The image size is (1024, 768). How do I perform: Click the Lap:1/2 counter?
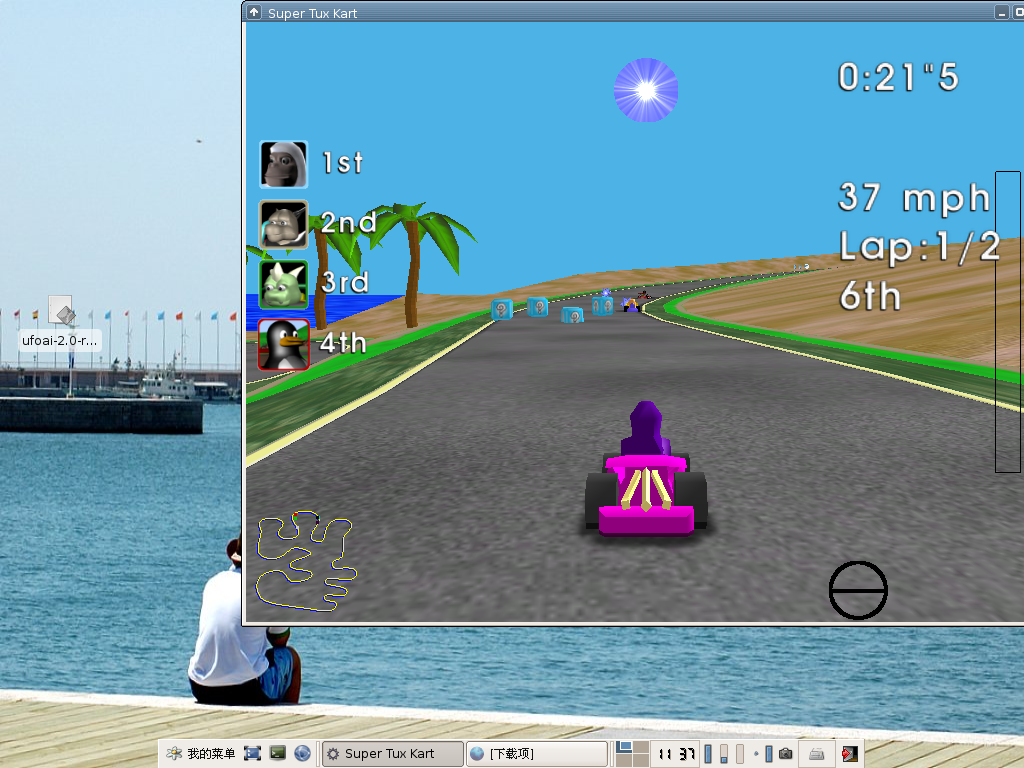coord(920,247)
